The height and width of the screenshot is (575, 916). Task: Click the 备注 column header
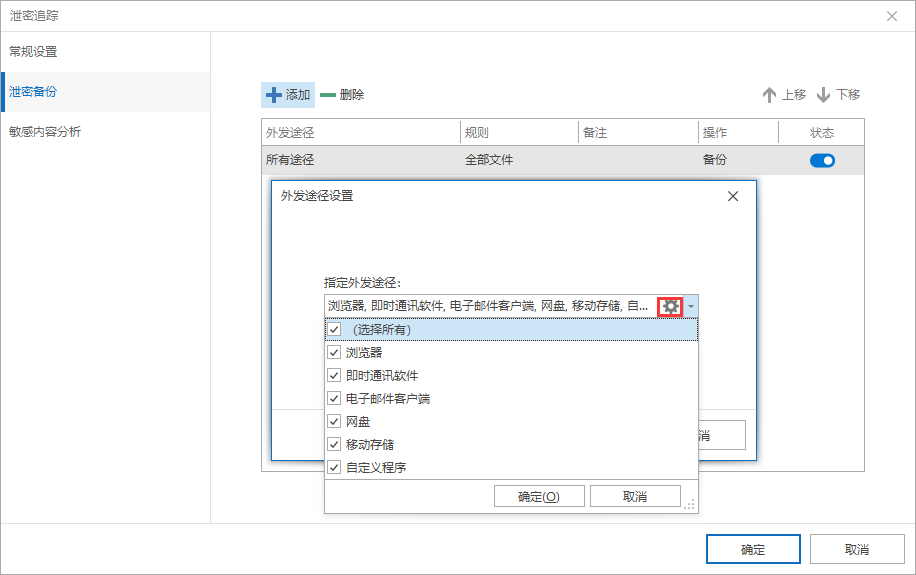pyautogui.click(x=638, y=133)
